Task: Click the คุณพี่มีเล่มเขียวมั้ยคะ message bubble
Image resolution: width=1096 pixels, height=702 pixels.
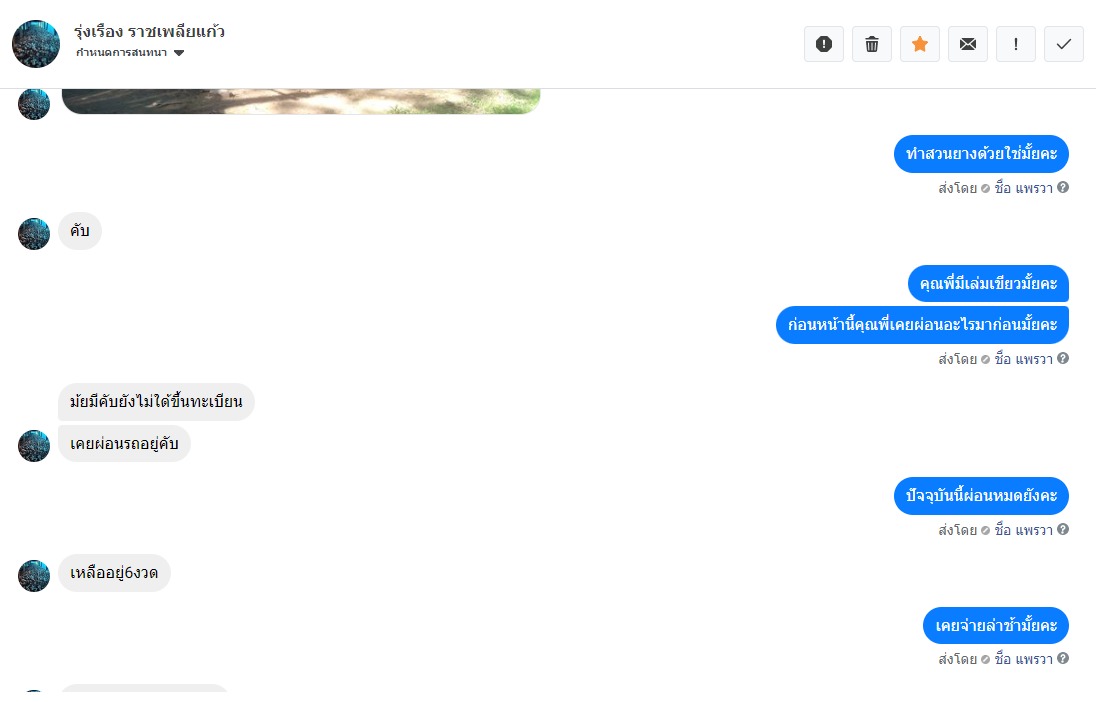Action: click(x=988, y=284)
